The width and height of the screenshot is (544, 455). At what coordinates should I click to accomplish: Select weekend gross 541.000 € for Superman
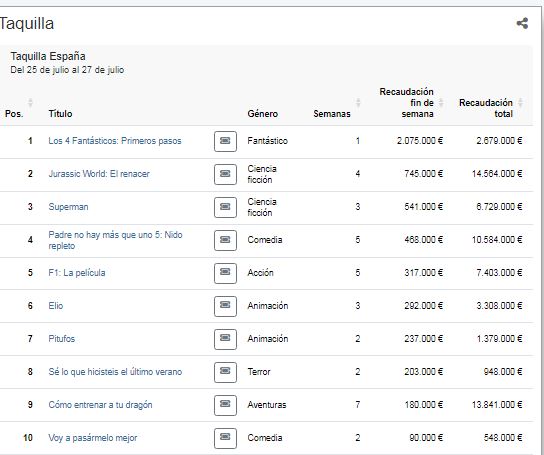(x=424, y=207)
